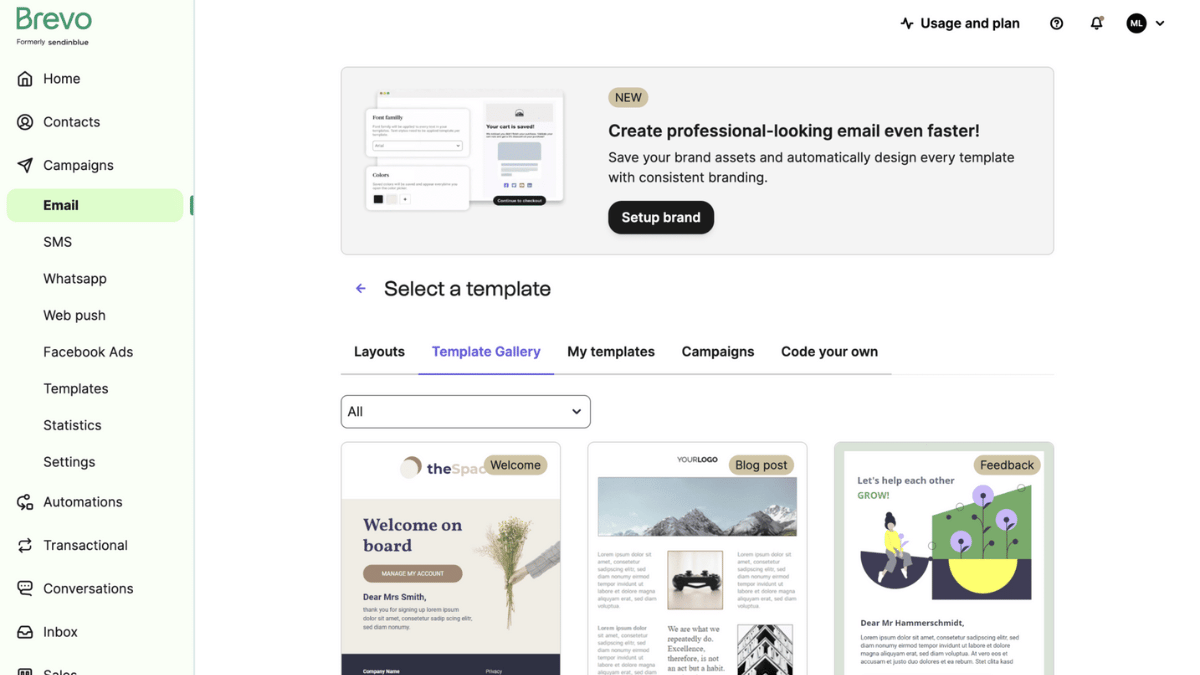Open Conversations chat bubble icon
The width and height of the screenshot is (1200, 675).
pyautogui.click(x=25, y=588)
